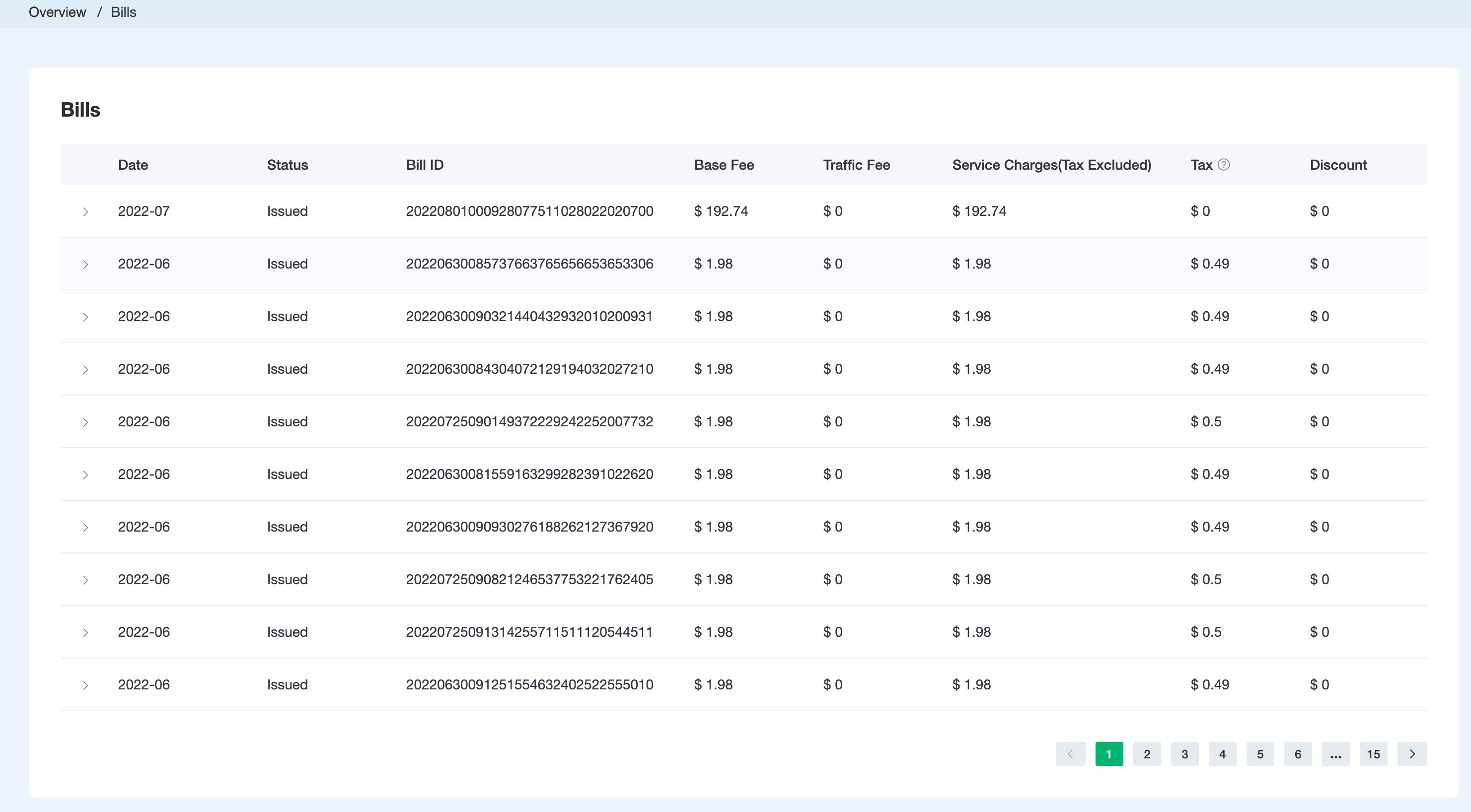Expand bill row ending in 21762405
The width and height of the screenshot is (1471, 812).
(85, 580)
